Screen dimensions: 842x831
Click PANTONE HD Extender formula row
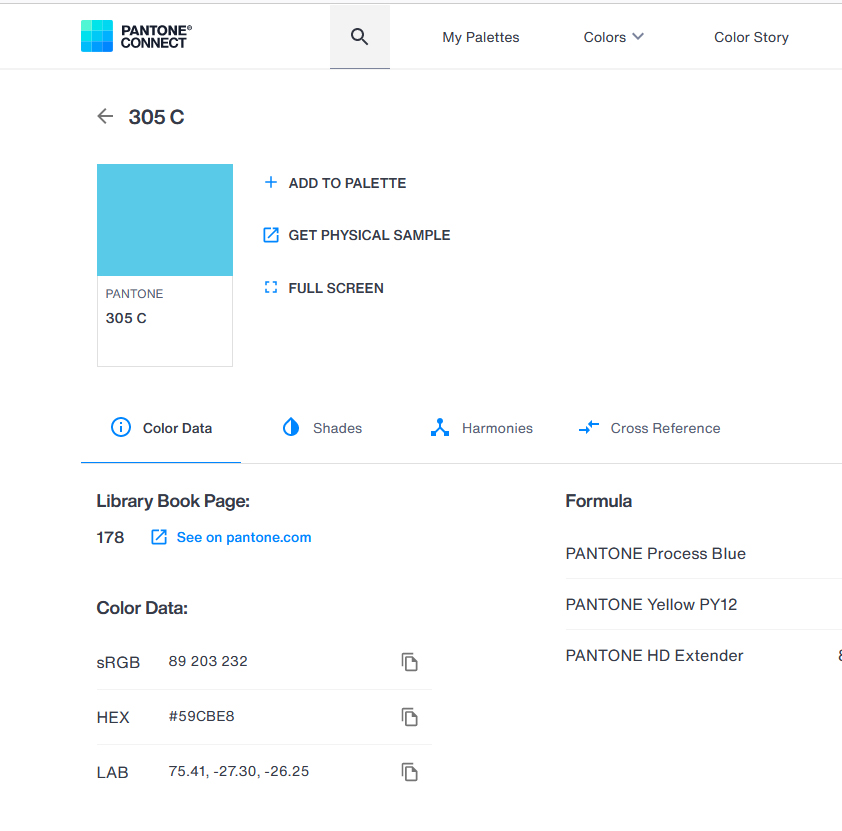(x=703, y=655)
